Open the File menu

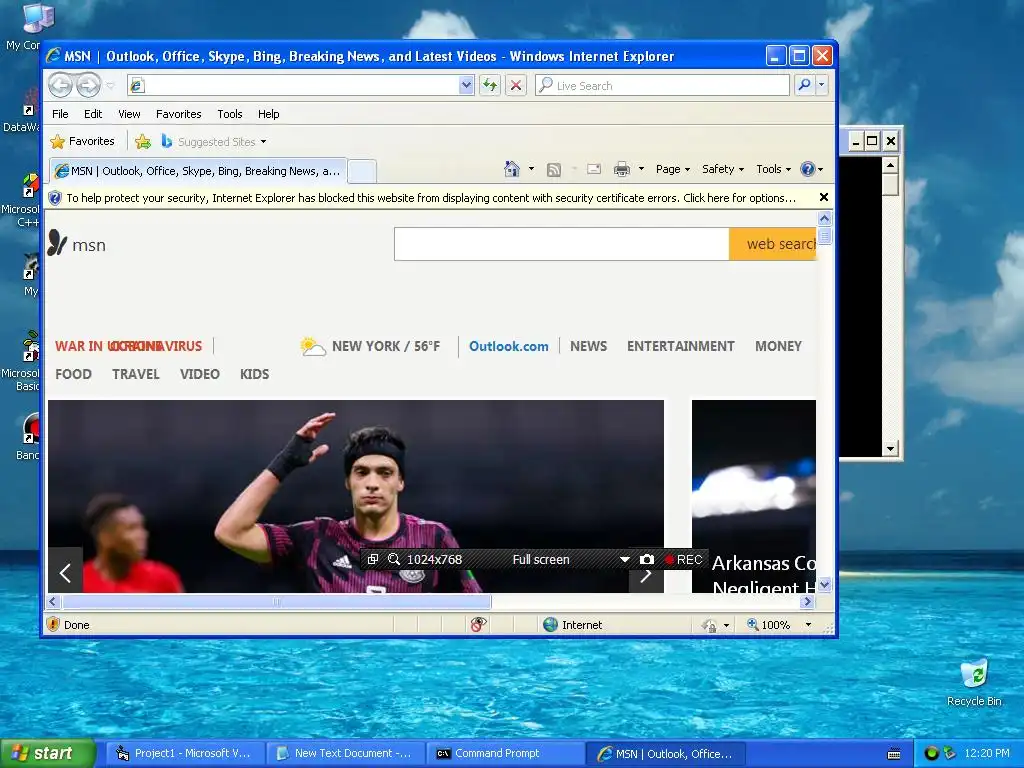coord(60,114)
